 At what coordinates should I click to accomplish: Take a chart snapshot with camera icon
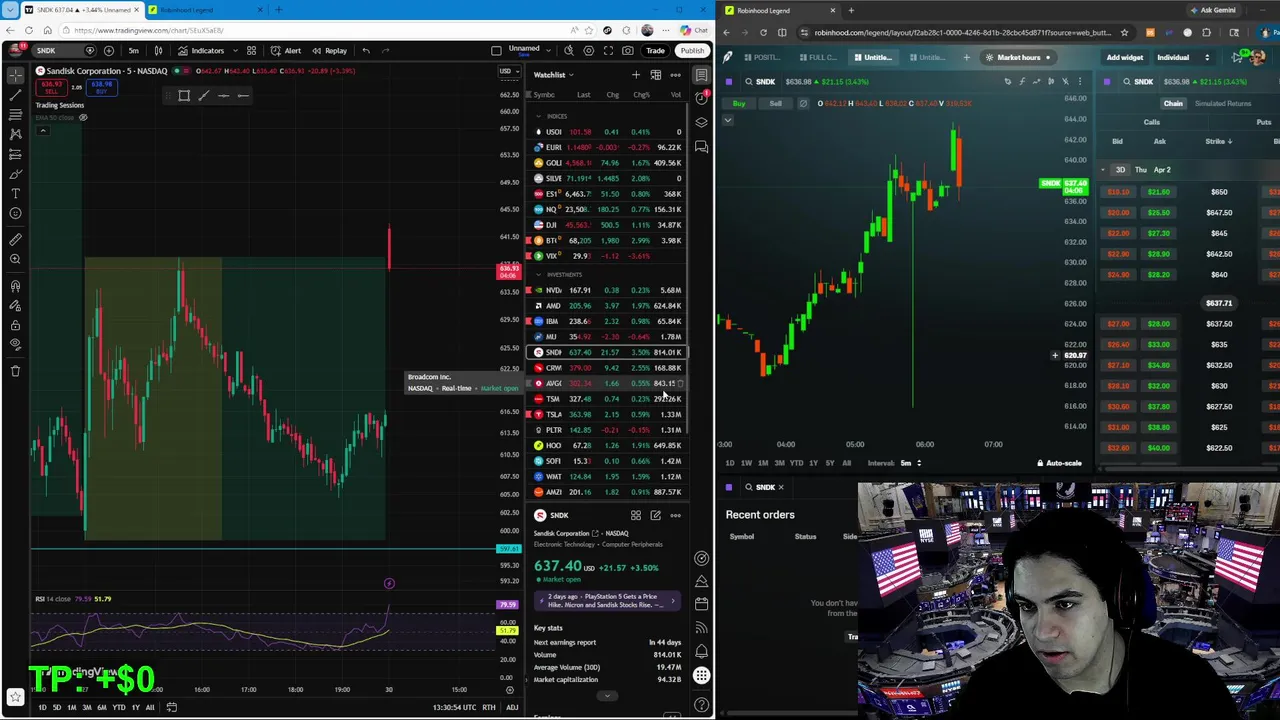(x=628, y=50)
